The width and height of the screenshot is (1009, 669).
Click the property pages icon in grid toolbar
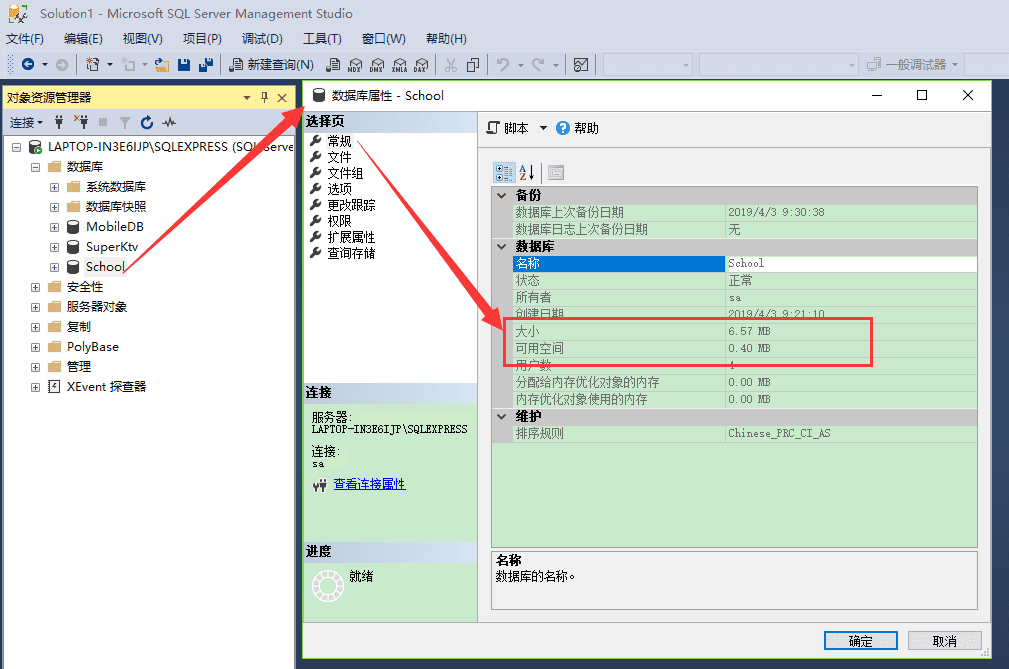(x=556, y=172)
